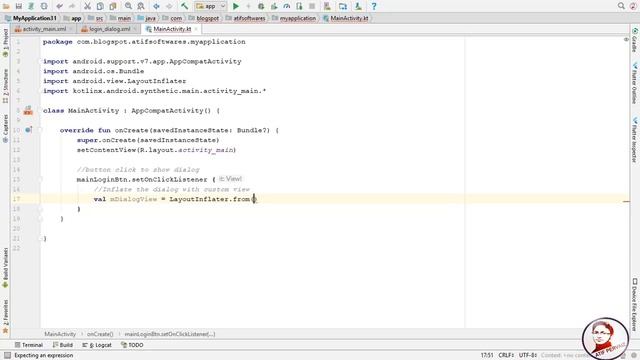Viewport: 640px width, 360px height.
Task: Click the Cut scissors icon
Action: [87, 6]
